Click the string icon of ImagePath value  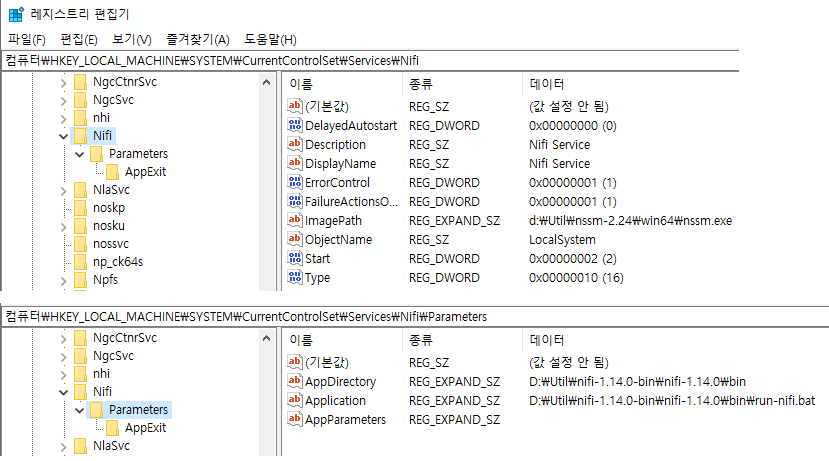tap(294, 220)
